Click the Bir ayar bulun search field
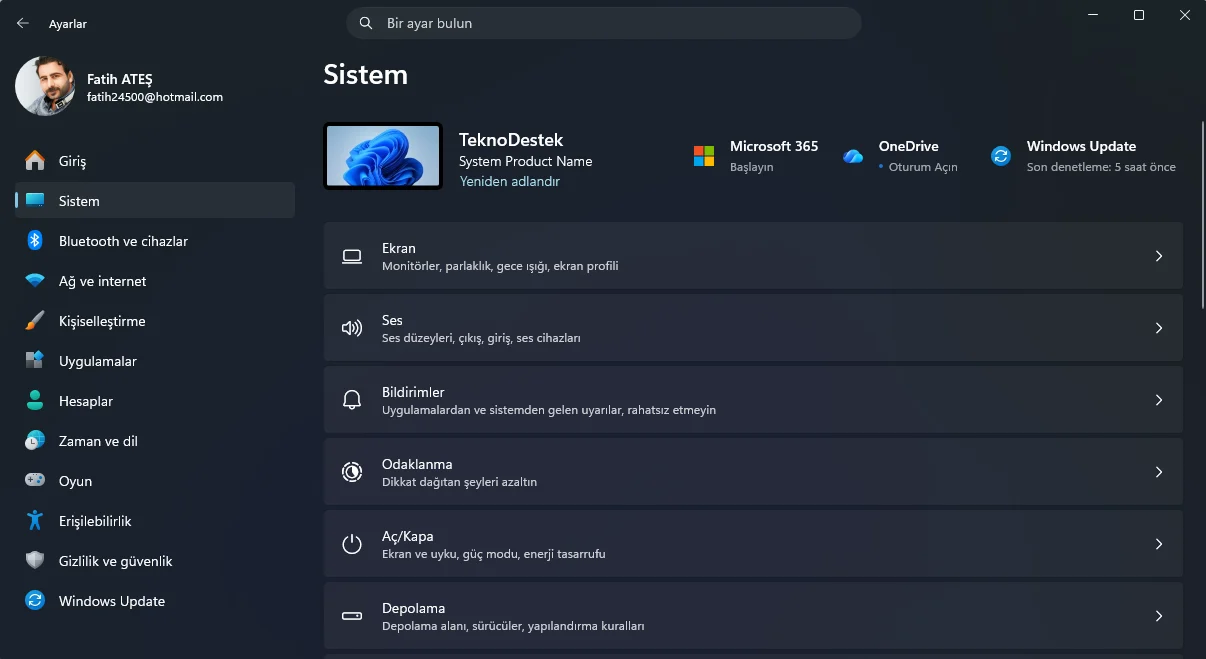This screenshot has height=659, width=1206. coord(604,23)
